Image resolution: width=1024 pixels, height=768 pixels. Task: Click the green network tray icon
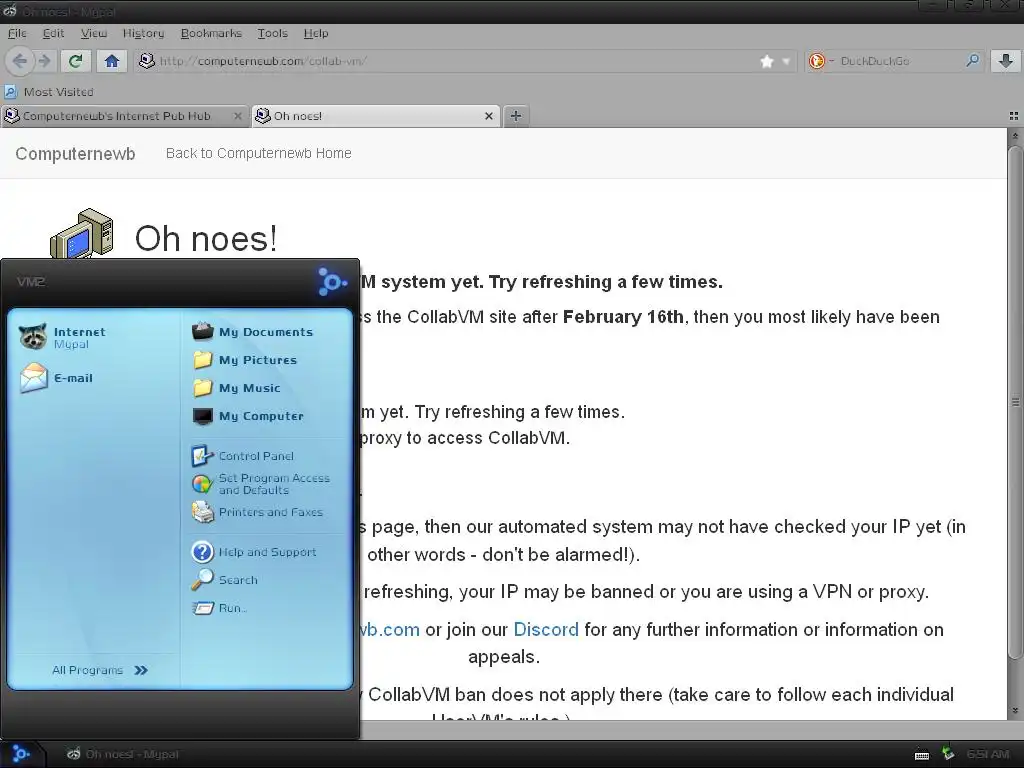tap(947, 754)
